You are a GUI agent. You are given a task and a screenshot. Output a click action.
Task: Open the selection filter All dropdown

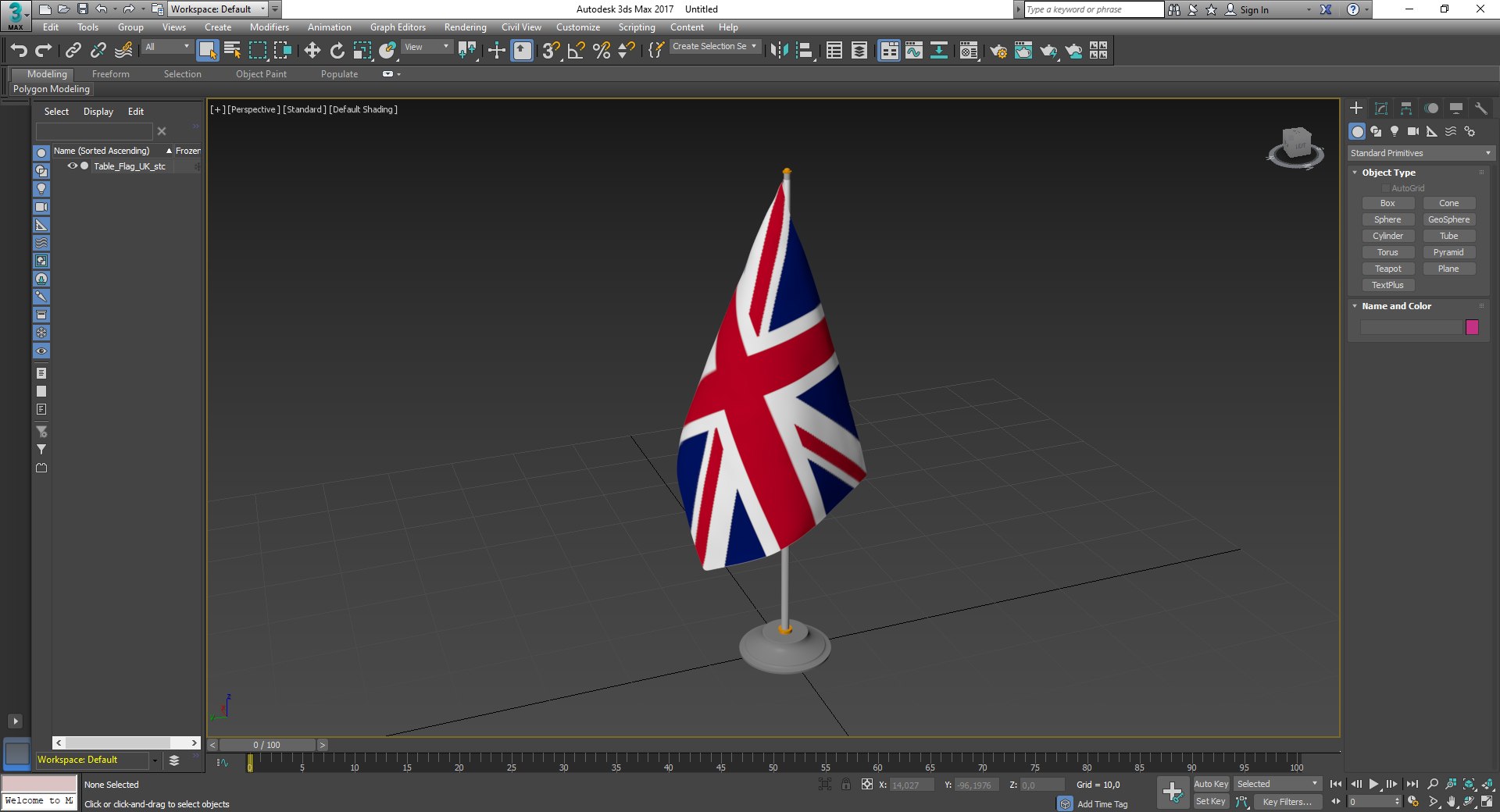pos(167,48)
